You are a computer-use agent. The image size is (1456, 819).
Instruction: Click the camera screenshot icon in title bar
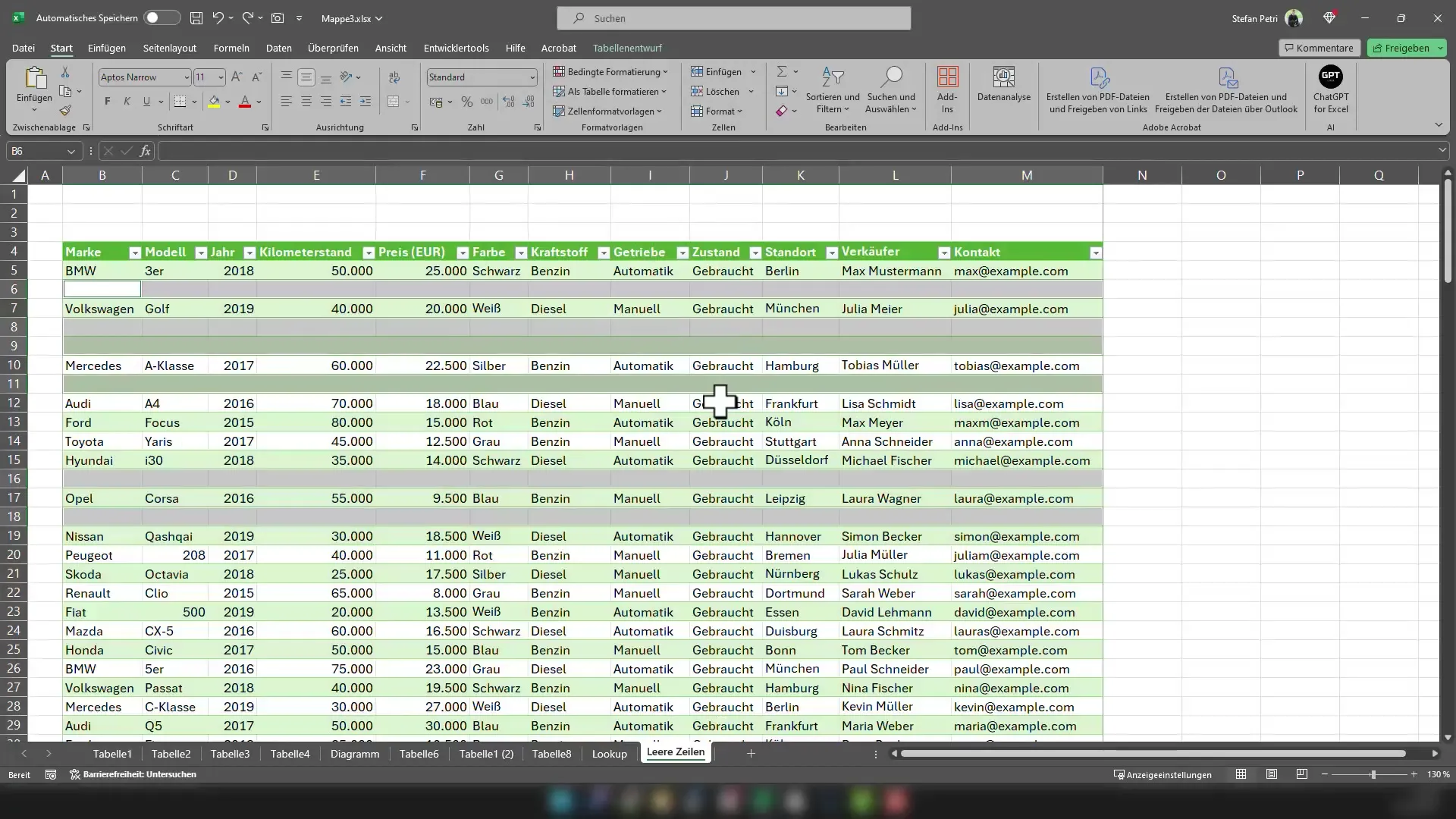coord(278,17)
